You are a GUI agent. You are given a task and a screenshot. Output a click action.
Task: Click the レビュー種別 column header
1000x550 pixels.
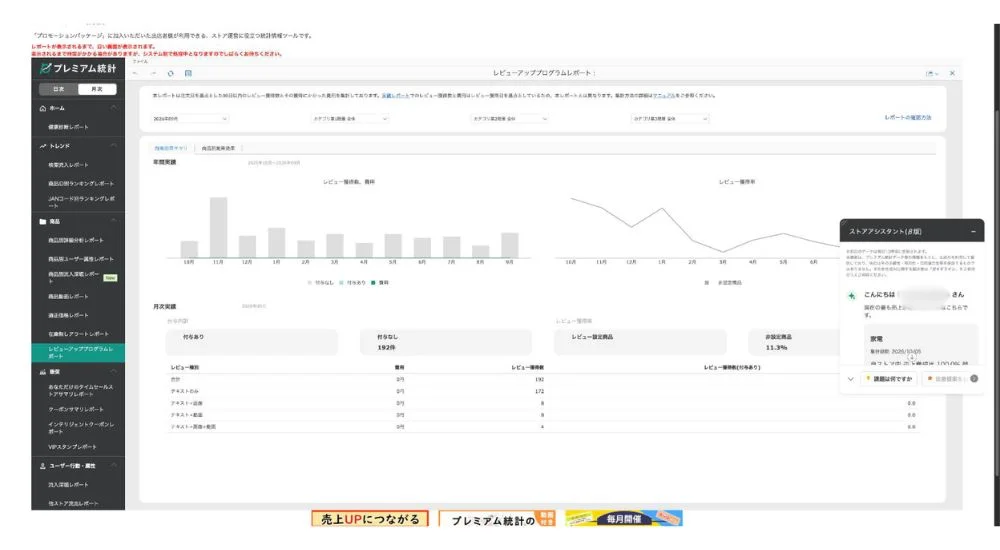pyautogui.click(x=185, y=368)
